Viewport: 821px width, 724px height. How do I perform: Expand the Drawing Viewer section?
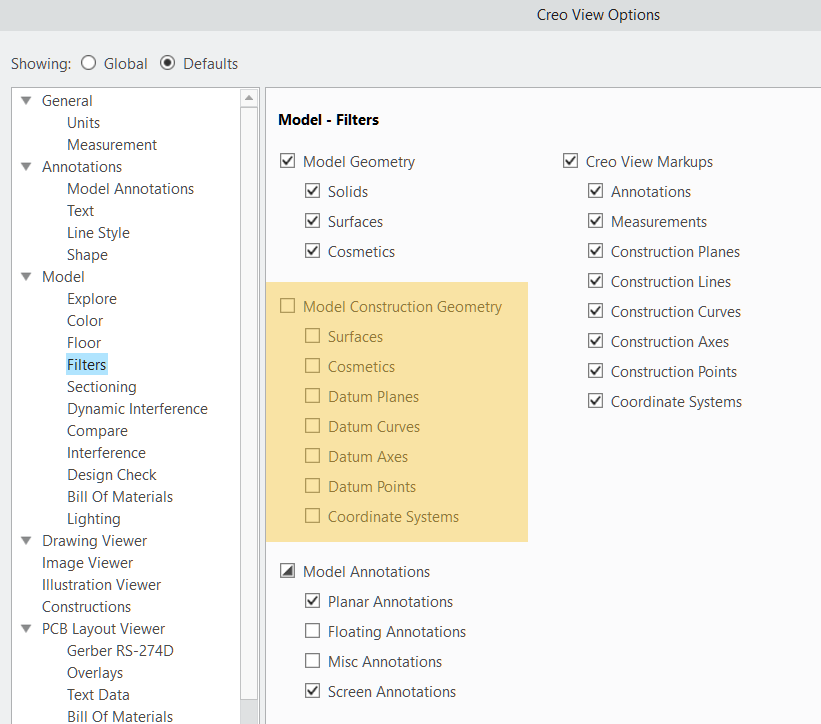coord(25,540)
